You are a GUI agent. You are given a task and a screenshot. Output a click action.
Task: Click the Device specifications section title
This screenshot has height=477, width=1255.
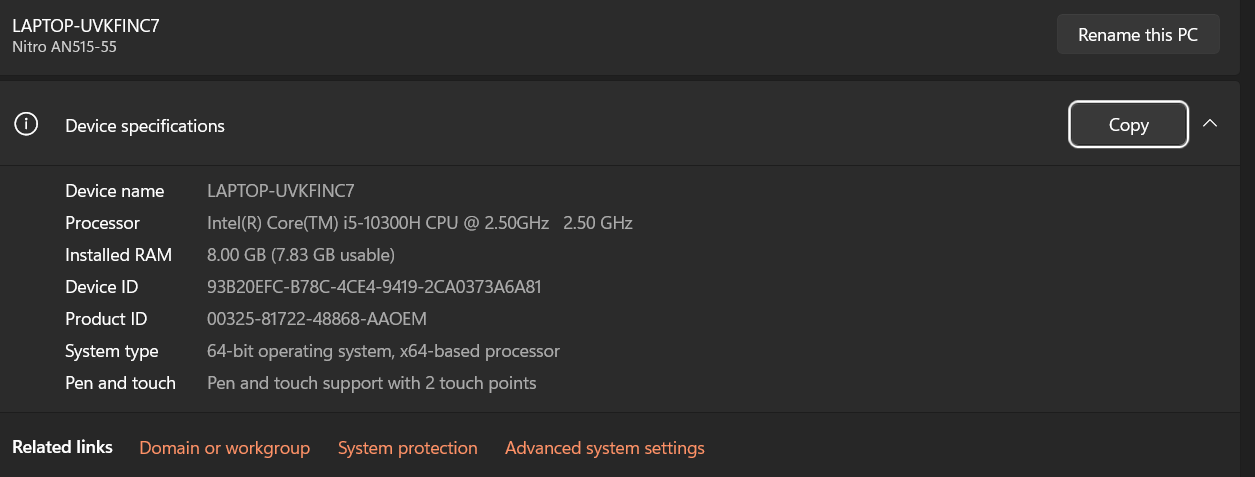point(145,126)
